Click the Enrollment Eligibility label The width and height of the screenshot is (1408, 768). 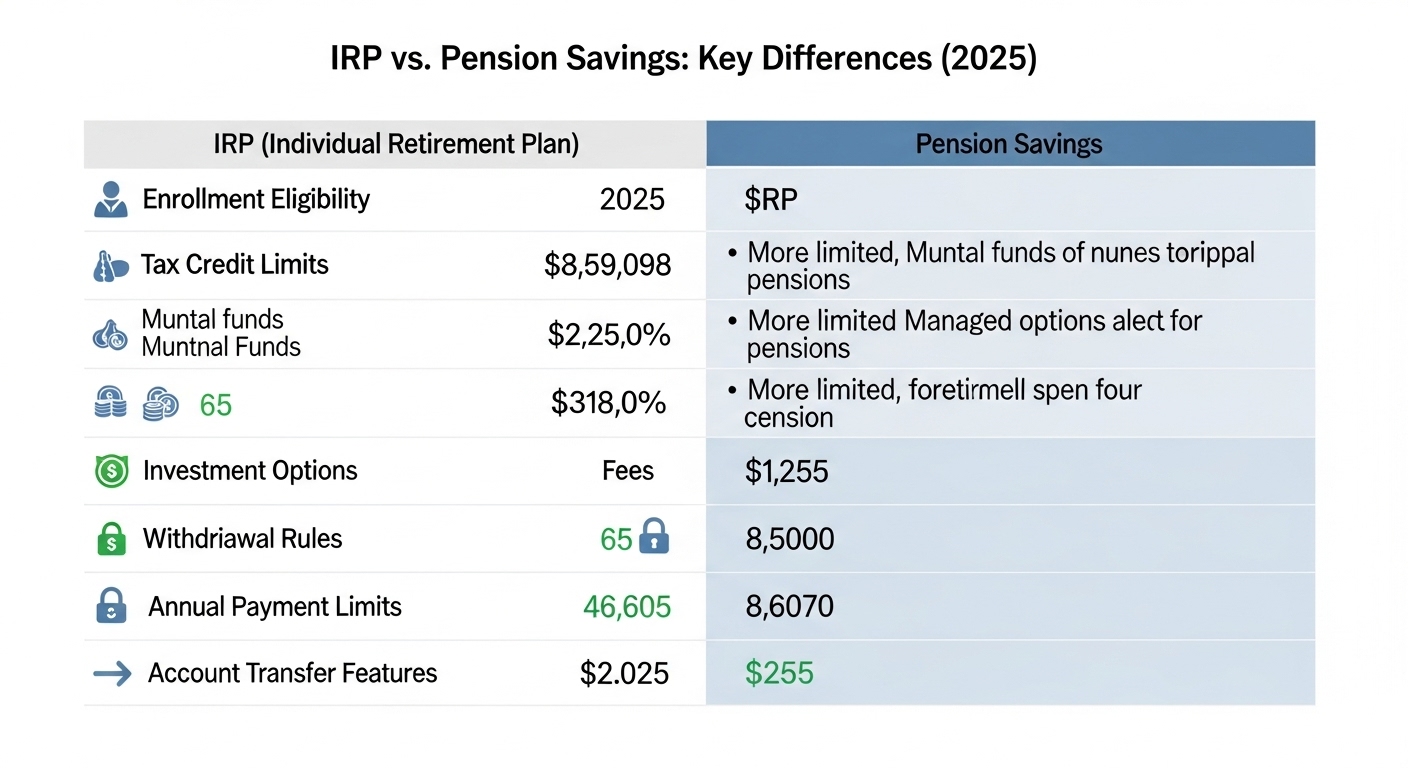pyautogui.click(x=256, y=199)
